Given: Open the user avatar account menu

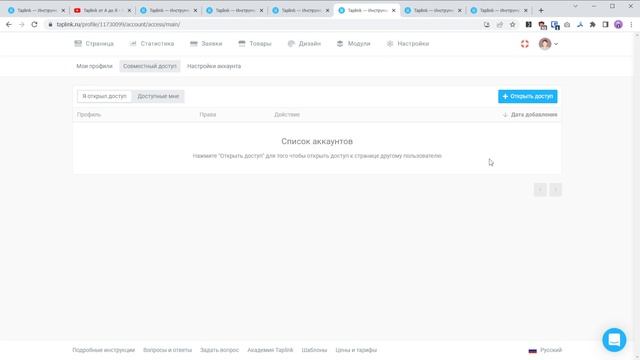Looking at the screenshot, I should pos(548,44).
